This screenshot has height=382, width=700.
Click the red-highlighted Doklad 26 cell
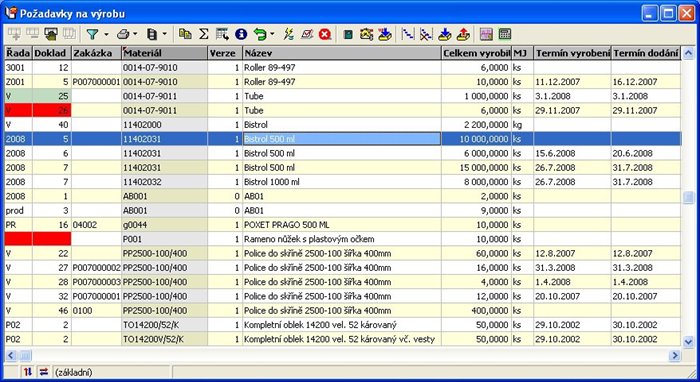tap(52, 111)
